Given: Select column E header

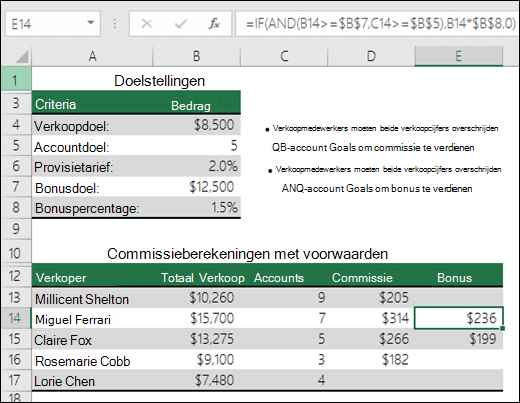Looking at the screenshot, I should coord(459,56).
